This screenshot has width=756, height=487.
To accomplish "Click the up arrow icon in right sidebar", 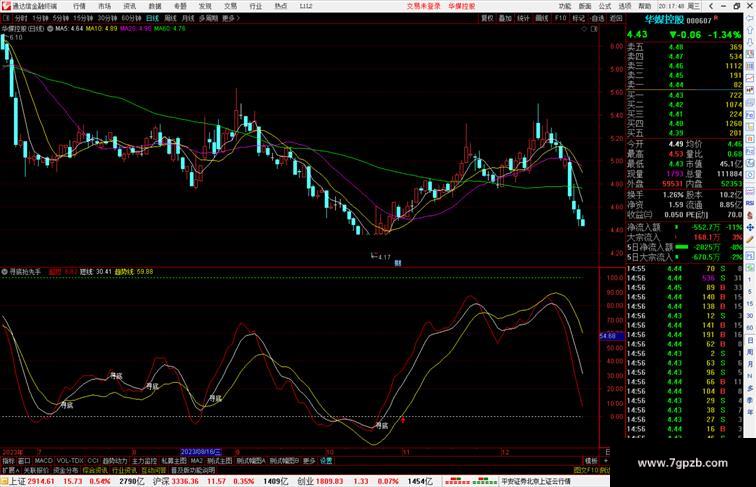I will [750, 30].
